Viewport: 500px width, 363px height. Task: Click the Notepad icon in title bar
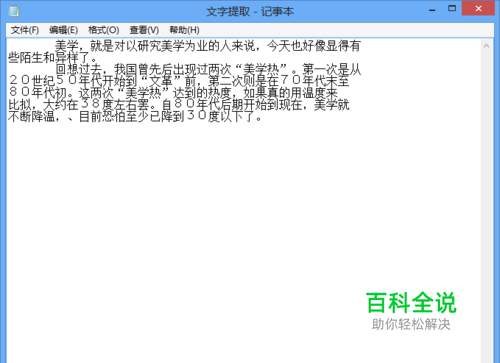pos(14,11)
